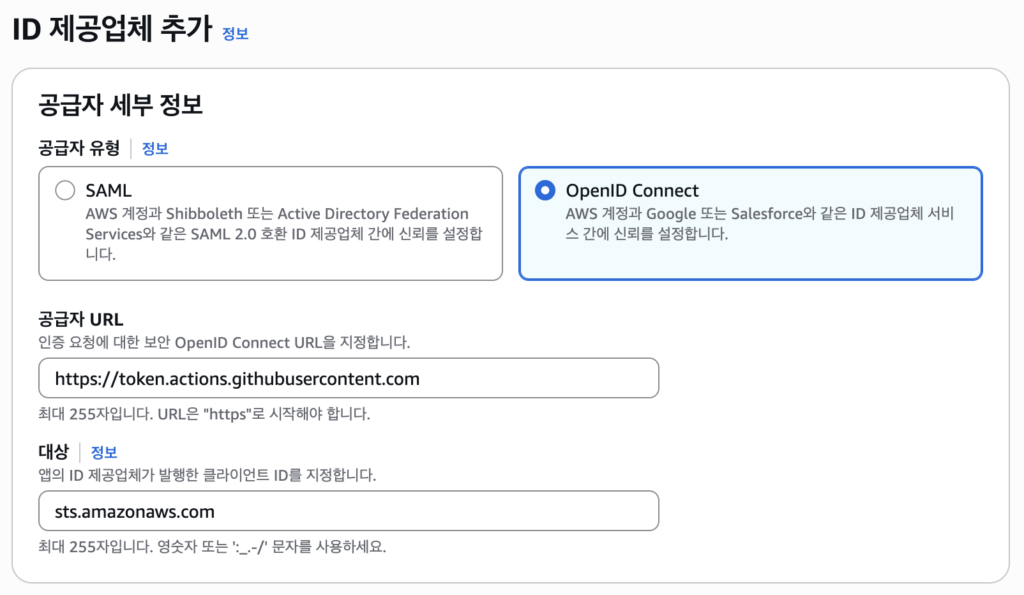Screen dimensions: 1024x595
Task: Click the https URL length hint text
Action: click(204, 414)
